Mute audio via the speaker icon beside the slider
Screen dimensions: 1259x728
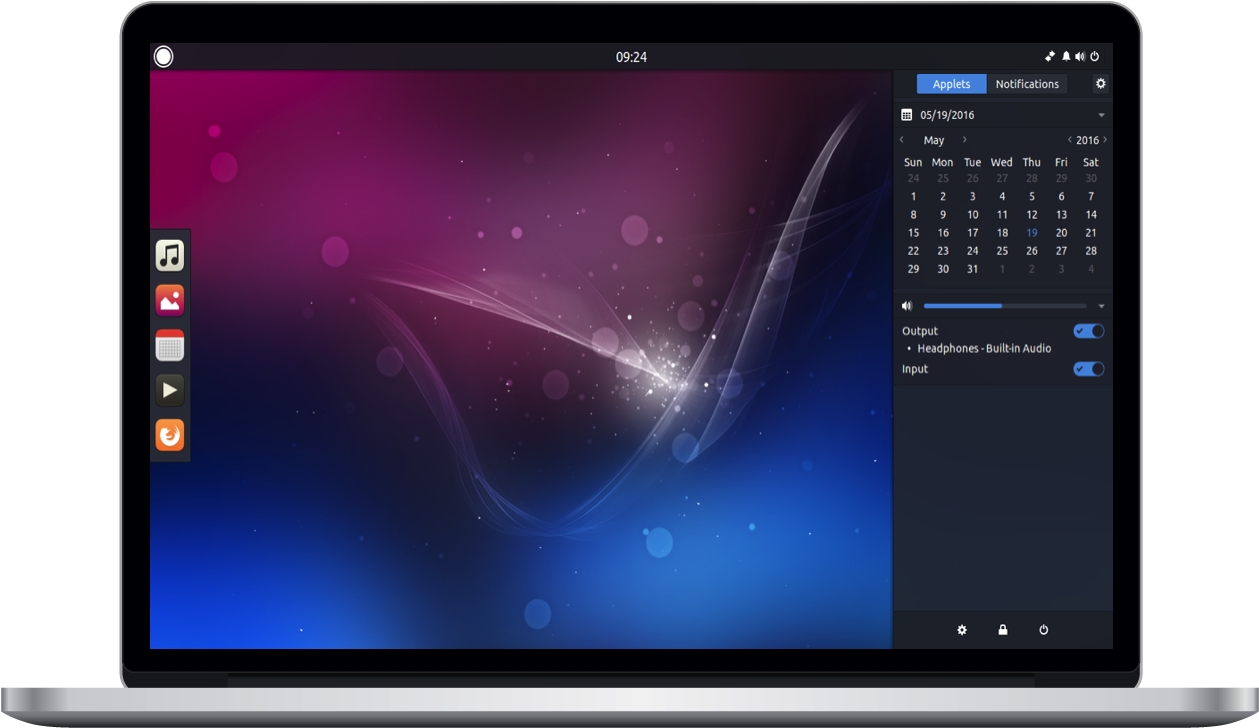907,305
